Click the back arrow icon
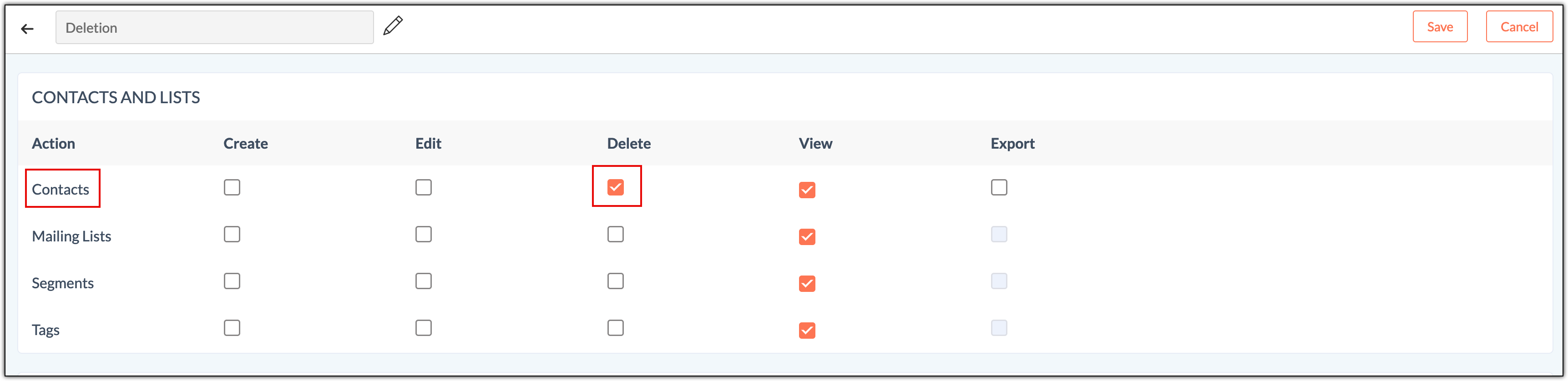1568x381 pixels. point(27,29)
